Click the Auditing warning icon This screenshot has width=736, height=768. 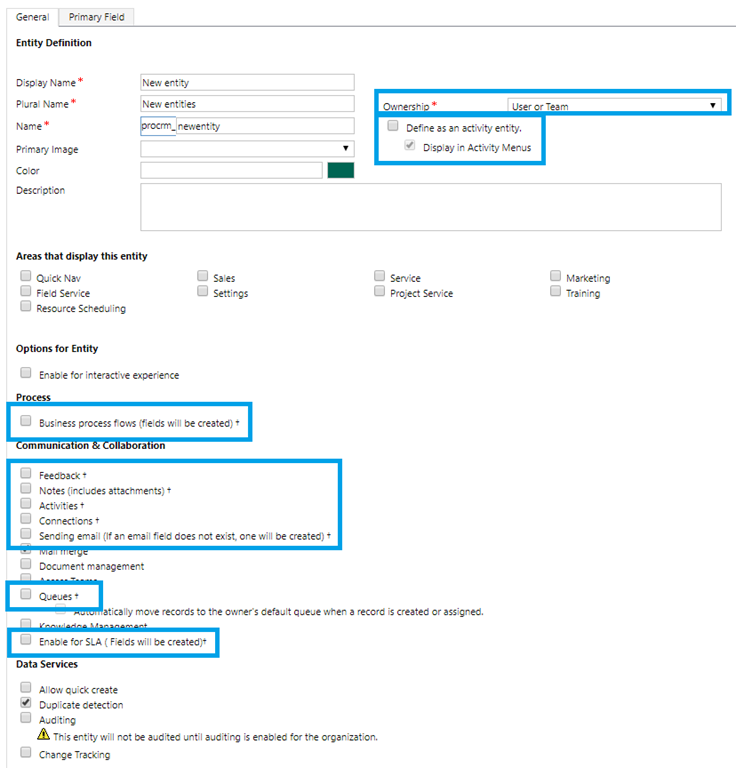[43, 735]
